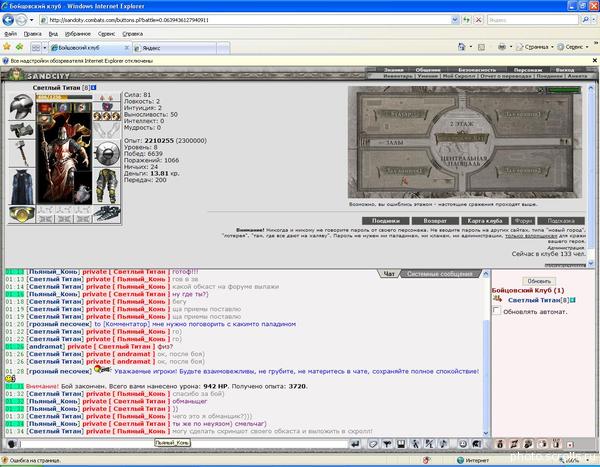Viewport: 600px width, 467px height.
Task: Enable the 'Обновлять автомат.' checkbox
Action: click(x=497, y=311)
